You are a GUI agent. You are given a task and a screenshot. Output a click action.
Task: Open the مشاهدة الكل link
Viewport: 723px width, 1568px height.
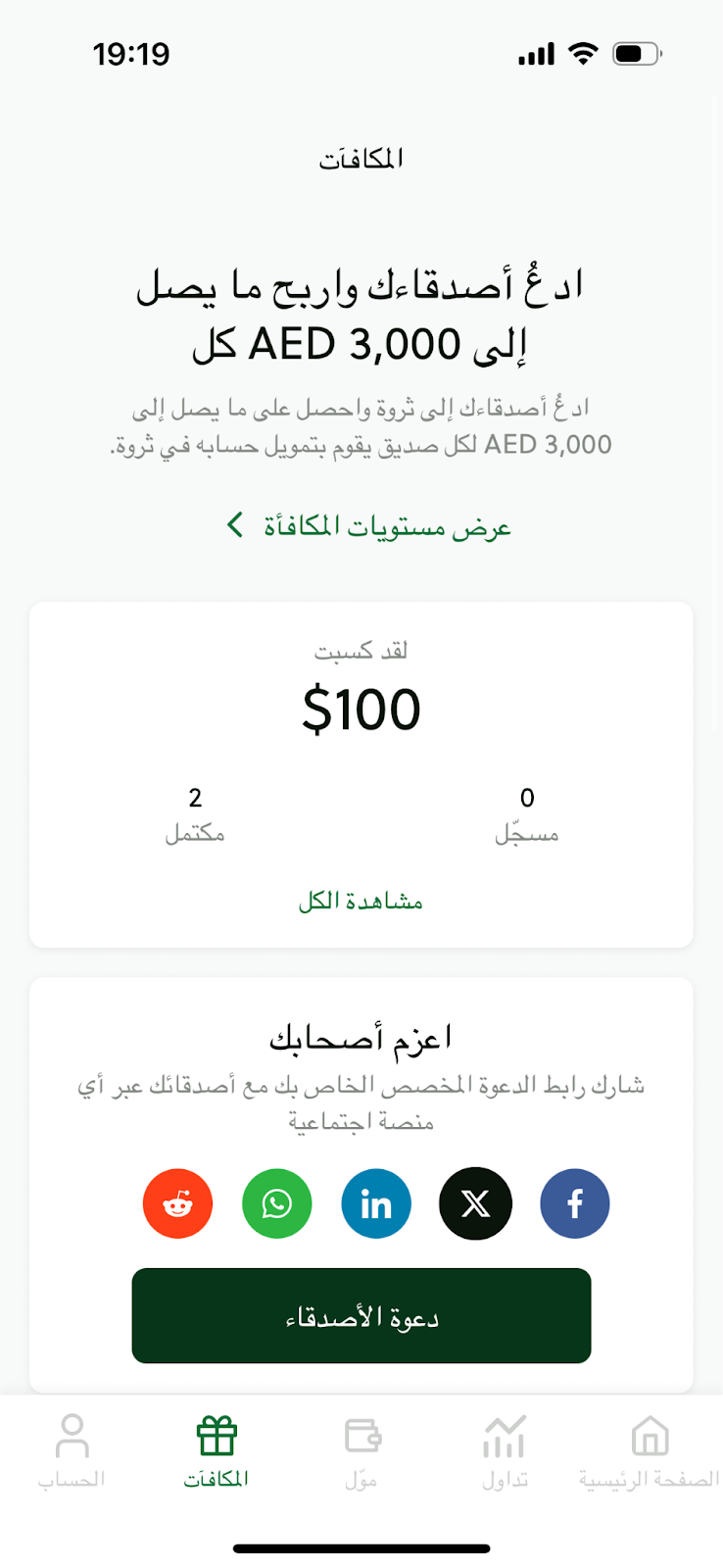361,901
